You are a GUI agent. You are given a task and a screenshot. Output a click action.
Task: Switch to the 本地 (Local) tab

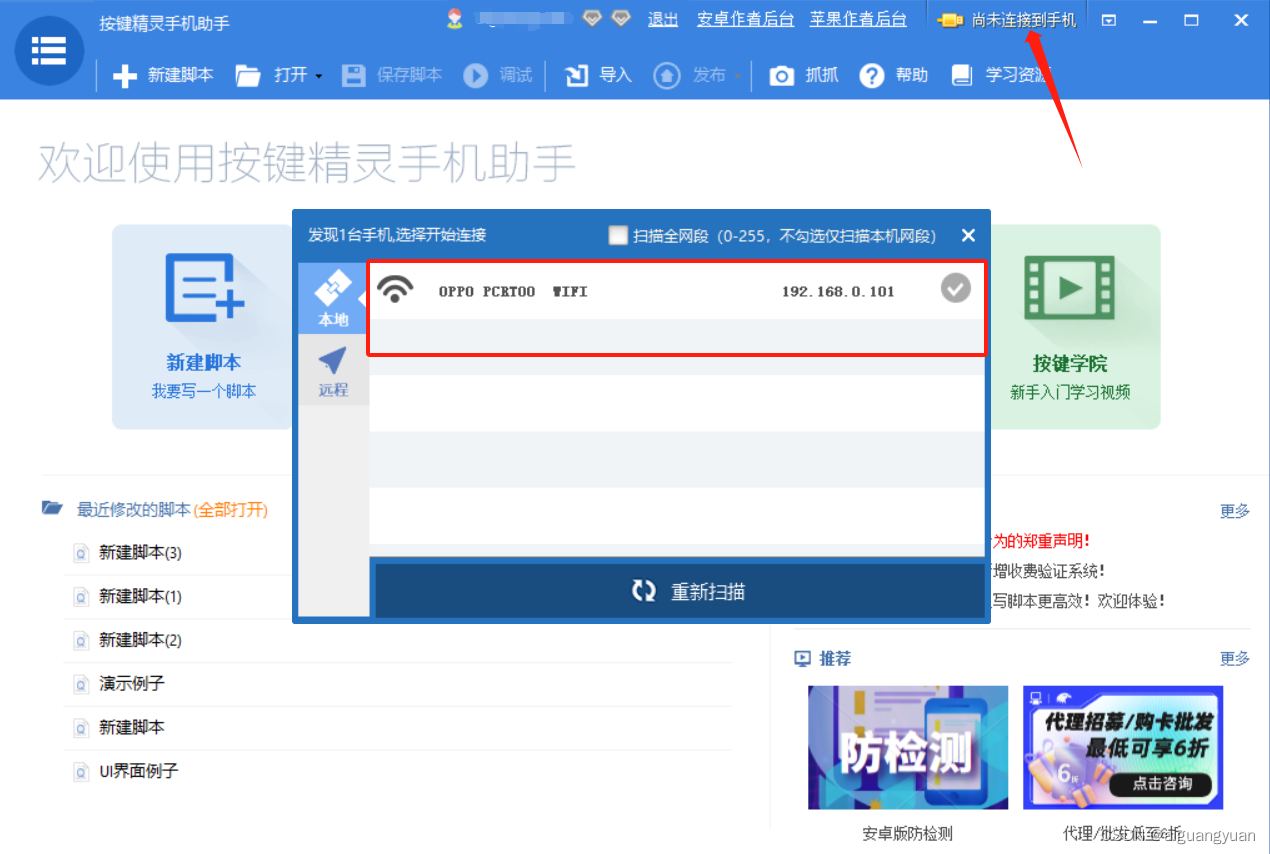coord(332,297)
